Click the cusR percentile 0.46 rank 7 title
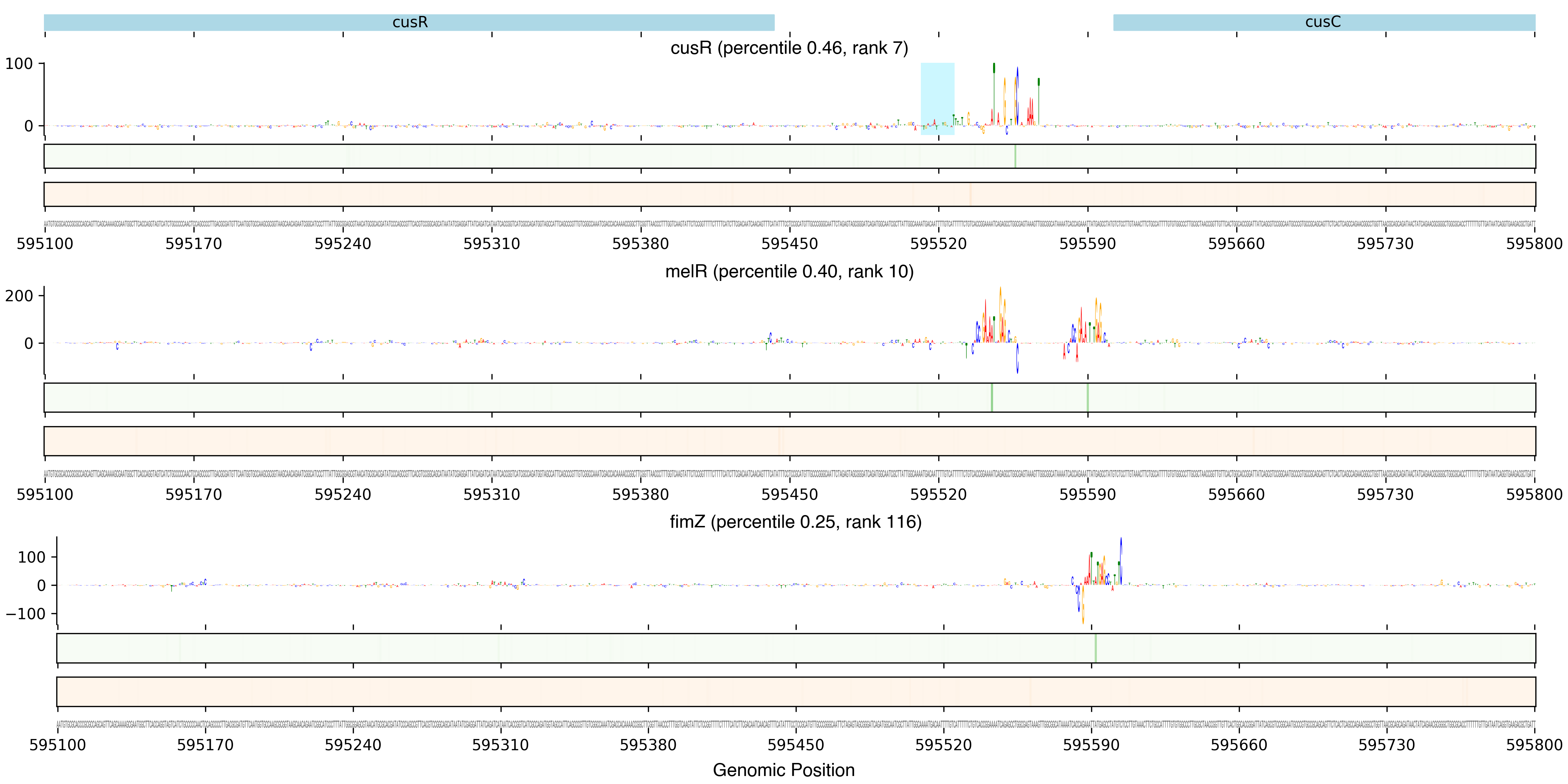The width and height of the screenshot is (1568, 784). [x=789, y=48]
